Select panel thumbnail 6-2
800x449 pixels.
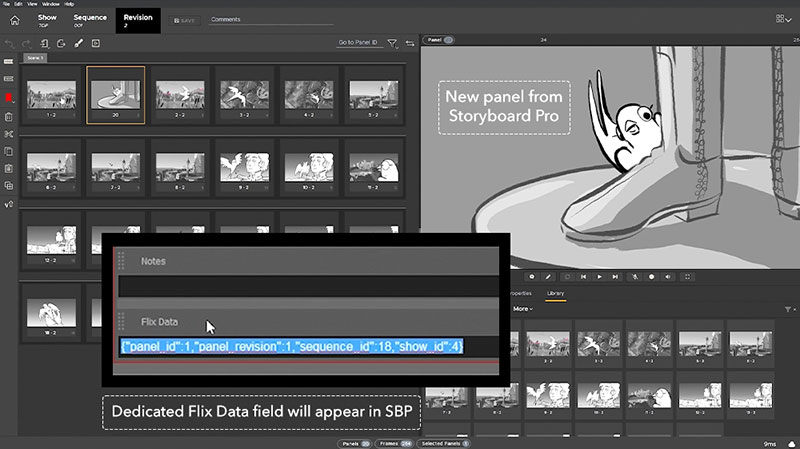point(52,168)
